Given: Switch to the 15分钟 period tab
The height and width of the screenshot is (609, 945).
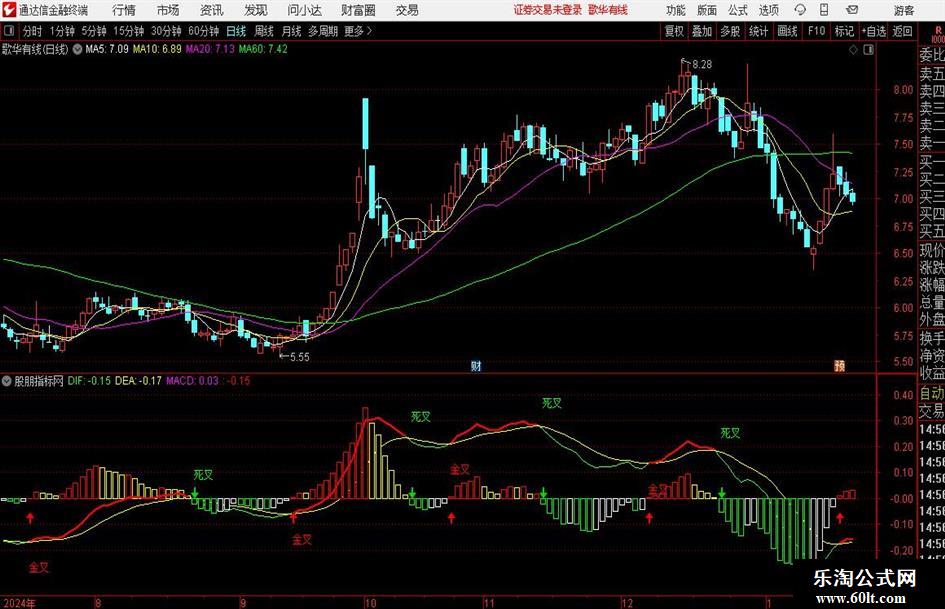Looking at the screenshot, I should [x=129, y=31].
